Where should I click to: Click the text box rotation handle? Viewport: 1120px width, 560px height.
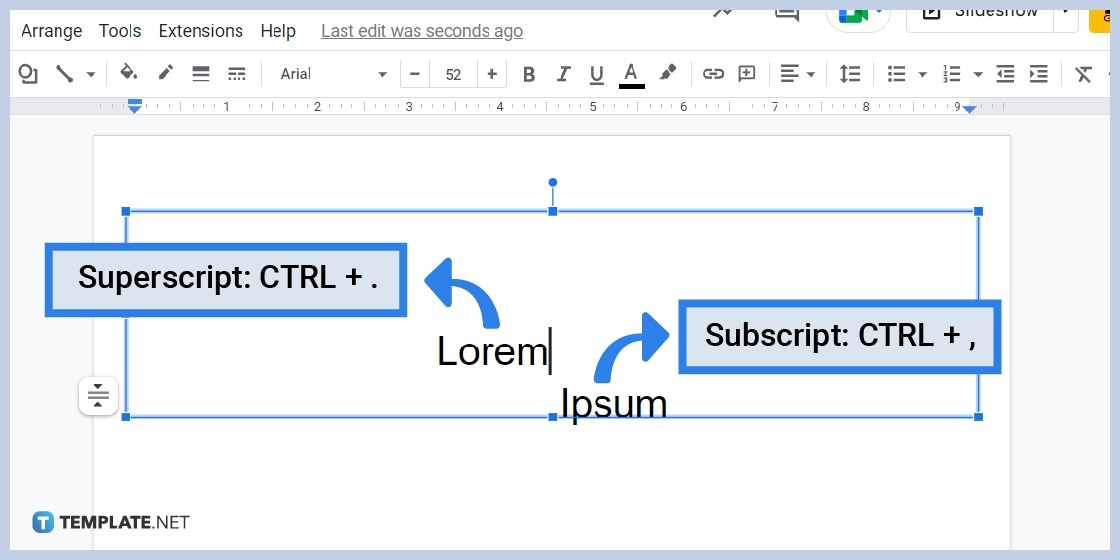pyautogui.click(x=552, y=183)
